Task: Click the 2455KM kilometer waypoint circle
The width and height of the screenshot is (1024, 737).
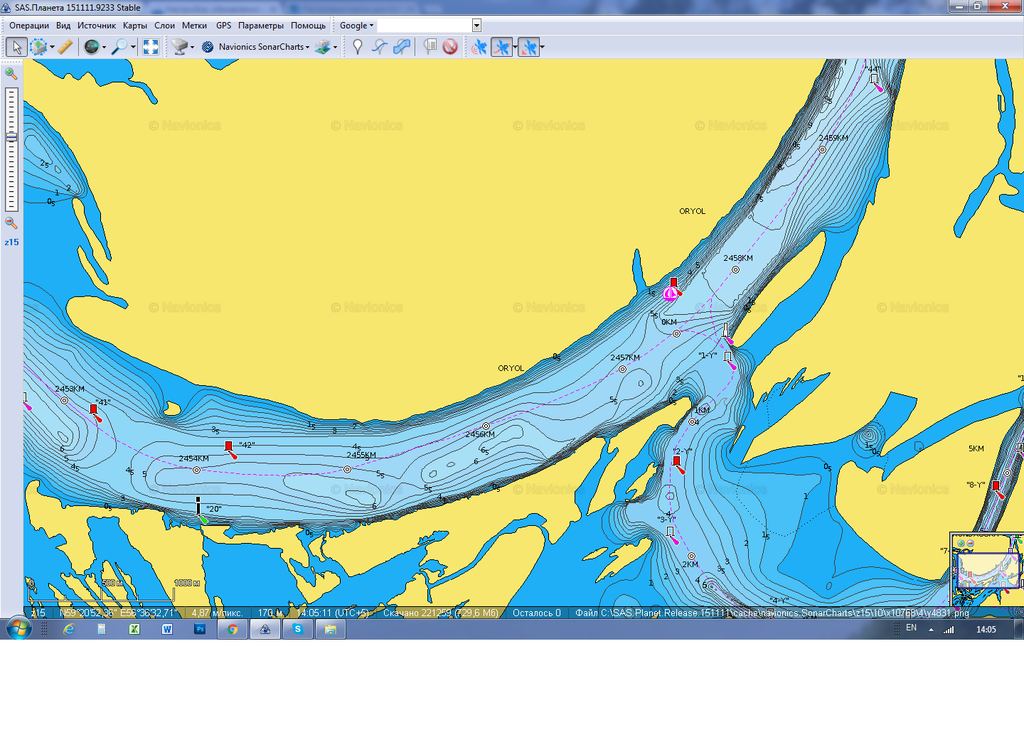Action: (x=347, y=469)
